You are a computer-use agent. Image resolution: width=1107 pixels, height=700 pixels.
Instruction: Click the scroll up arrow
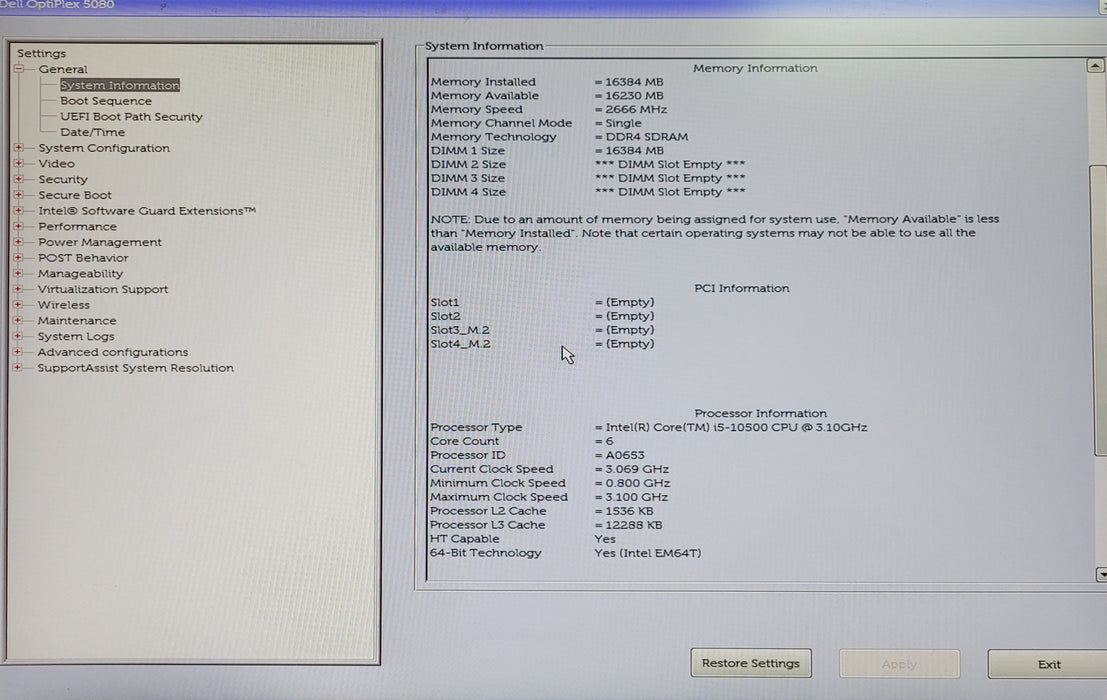click(1095, 66)
